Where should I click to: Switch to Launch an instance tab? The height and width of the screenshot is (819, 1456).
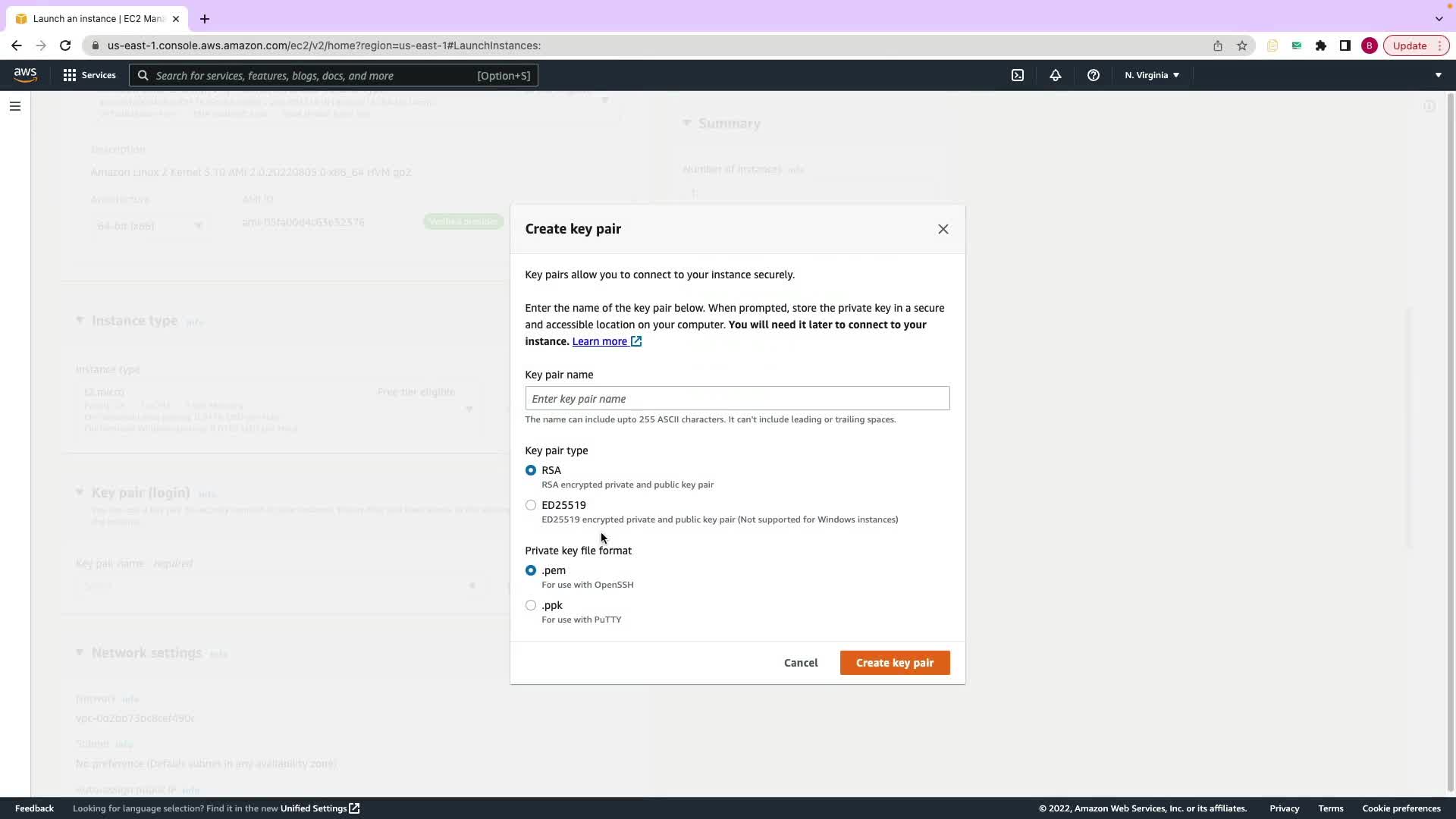(x=97, y=18)
